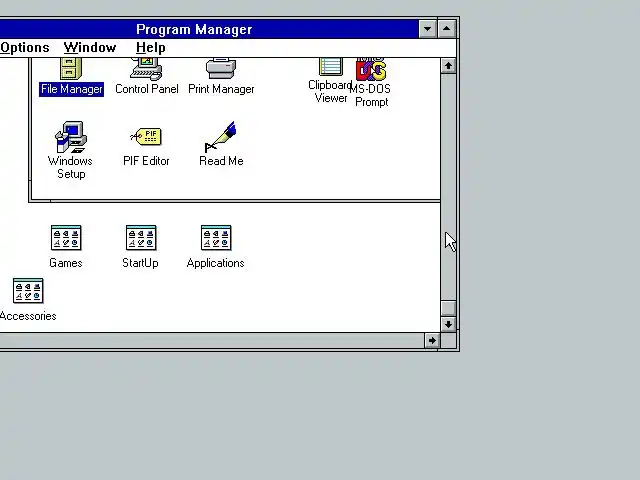Click the vertical scrollbar thumb box

[x=448, y=308]
